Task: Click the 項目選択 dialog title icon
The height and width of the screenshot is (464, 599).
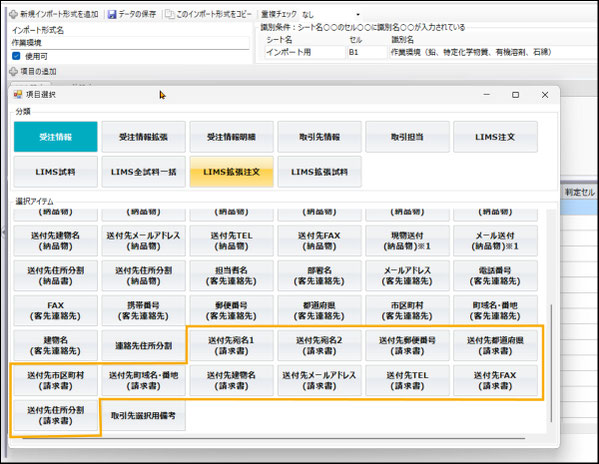Action: click(x=18, y=94)
